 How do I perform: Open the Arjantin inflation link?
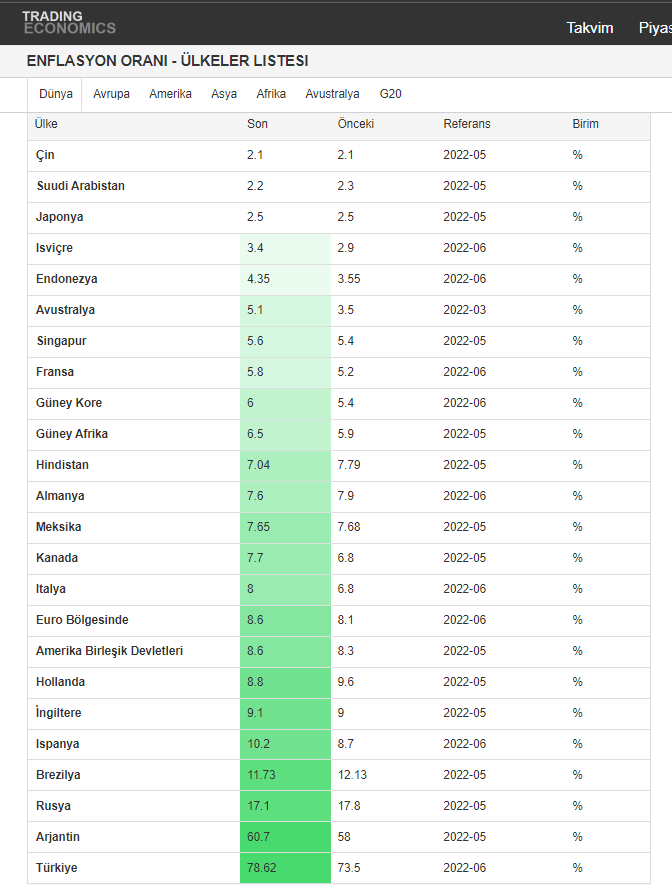coord(58,837)
